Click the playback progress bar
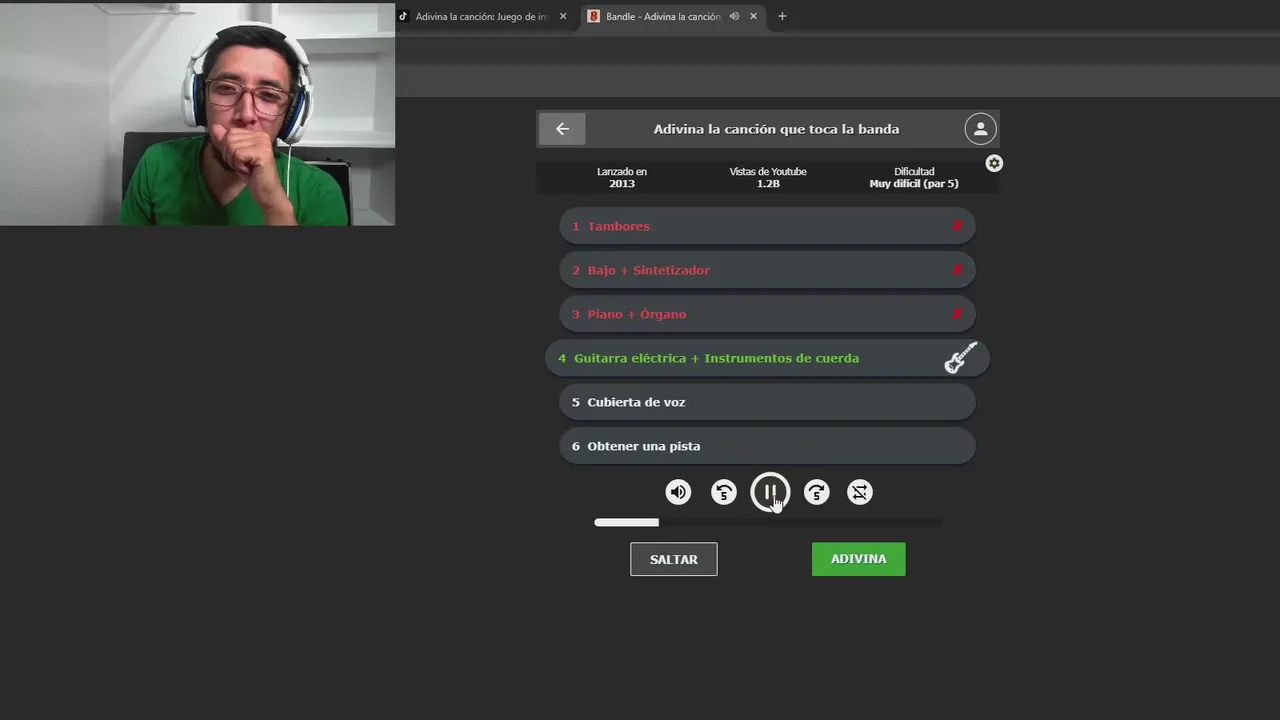This screenshot has height=720, width=1280. (x=767, y=522)
